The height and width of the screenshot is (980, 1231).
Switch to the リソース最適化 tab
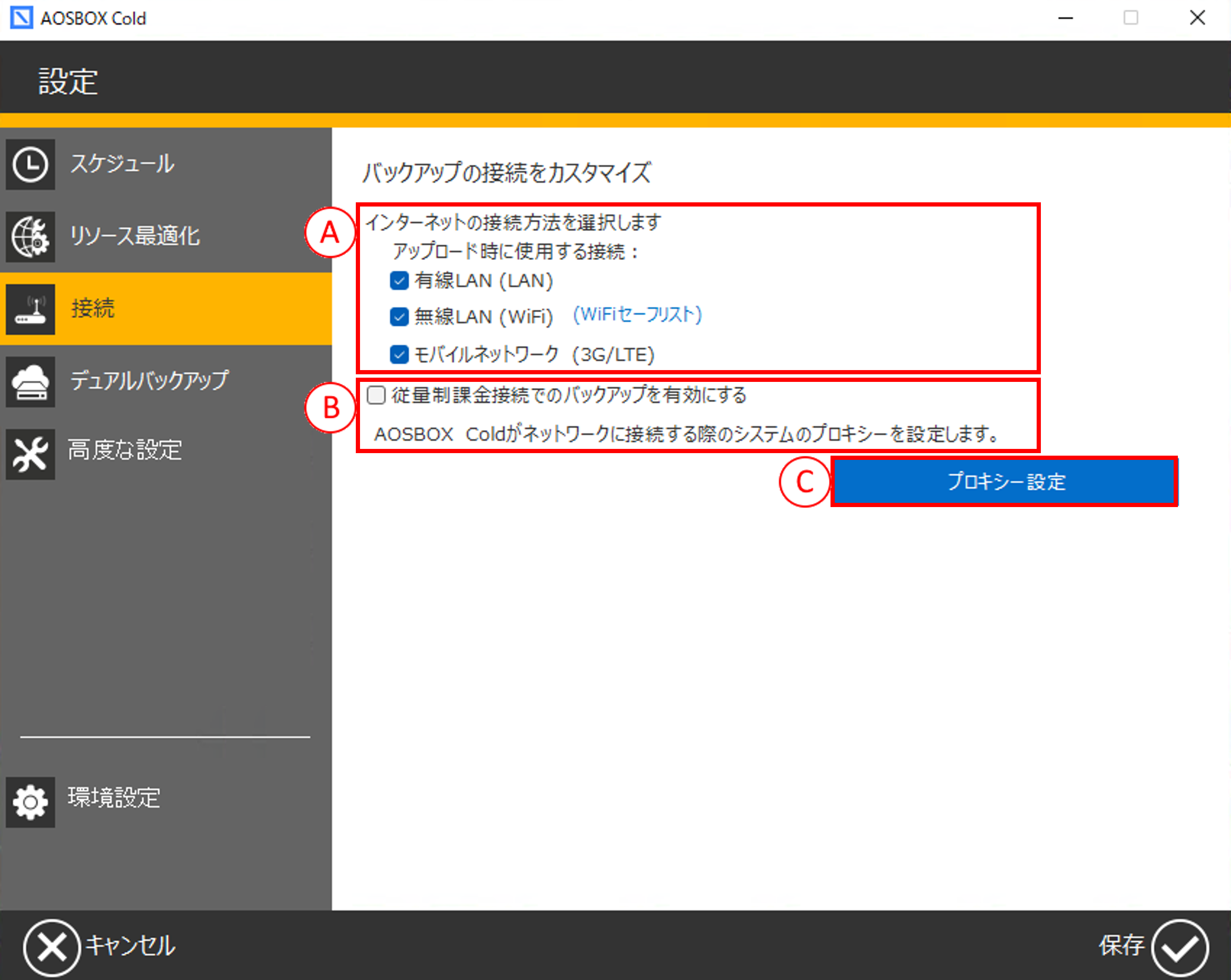[135, 236]
